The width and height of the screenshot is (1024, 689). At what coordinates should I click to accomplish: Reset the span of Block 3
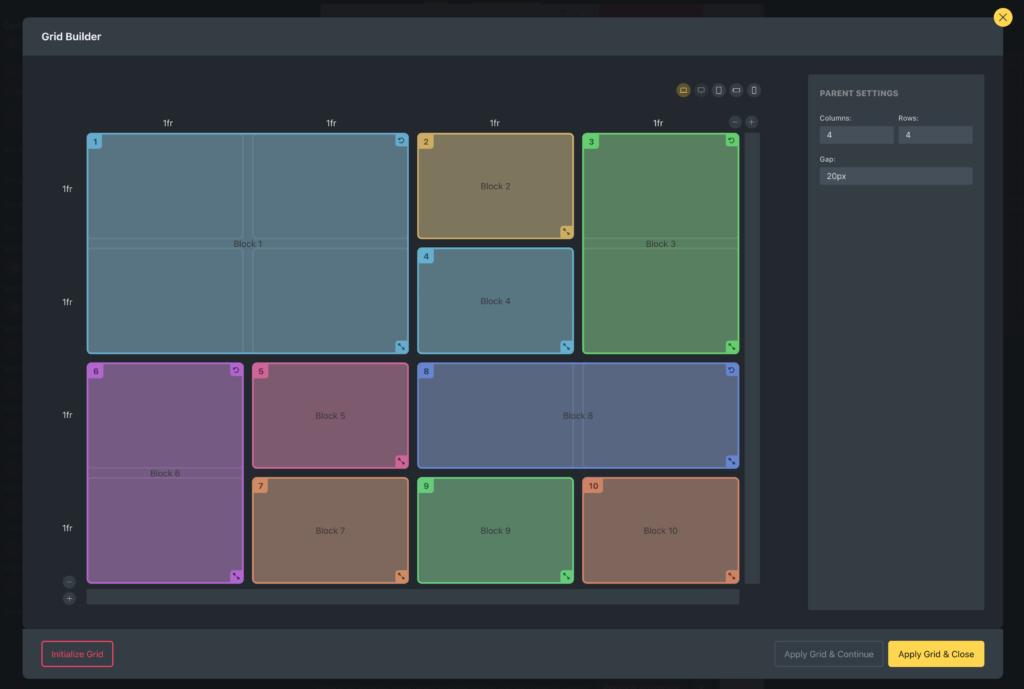tap(731, 141)
